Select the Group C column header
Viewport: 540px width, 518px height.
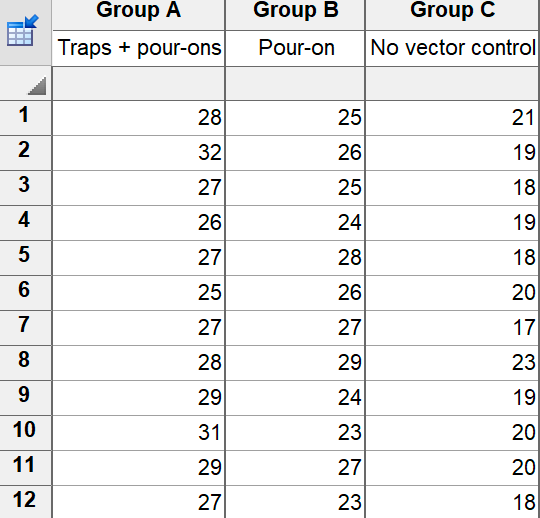pos(452,10)
